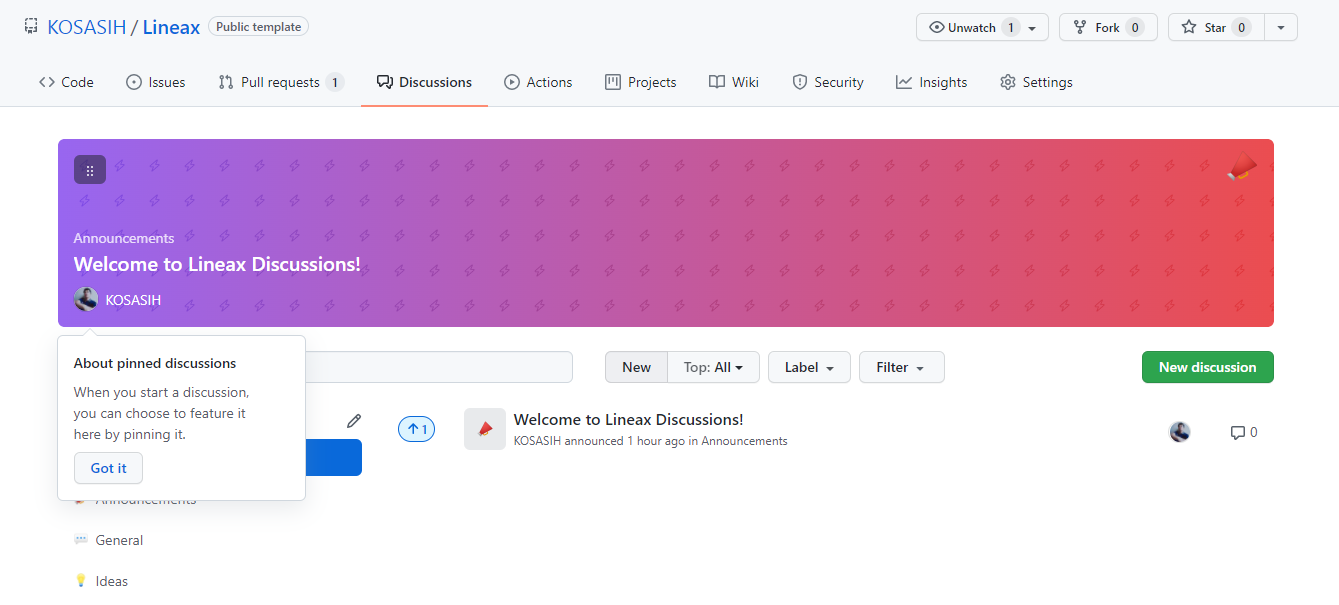Select the New sort button

pos(636,367)
